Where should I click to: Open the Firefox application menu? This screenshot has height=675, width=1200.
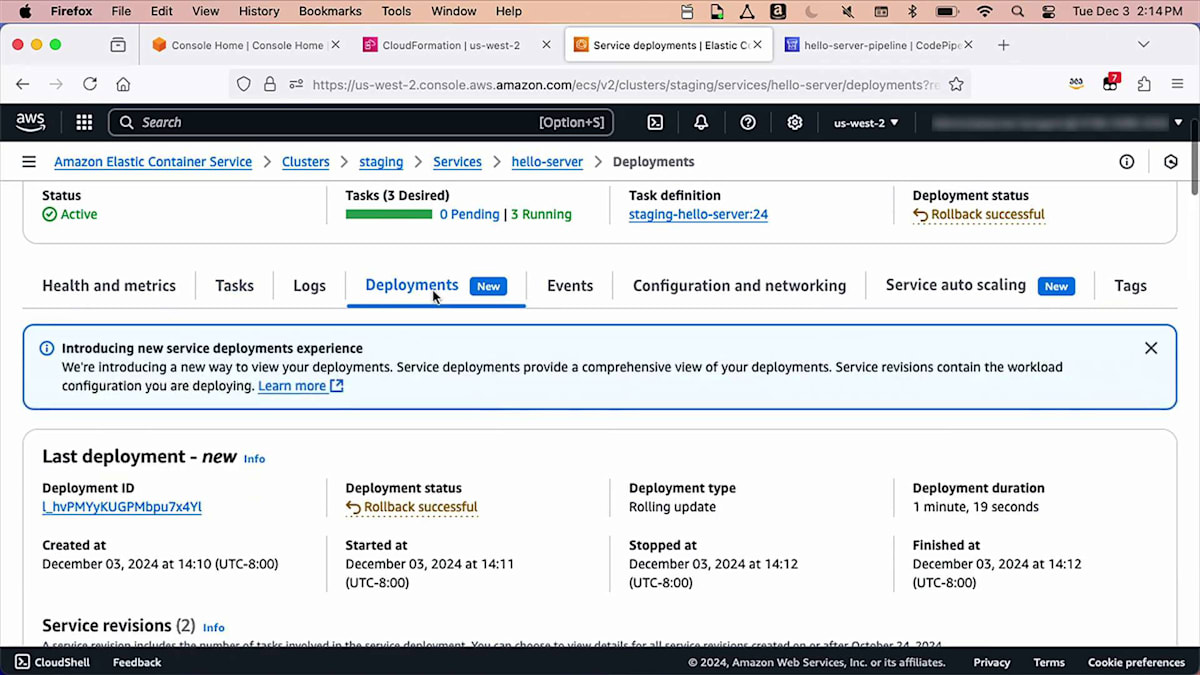click(x=1178, y=84)
